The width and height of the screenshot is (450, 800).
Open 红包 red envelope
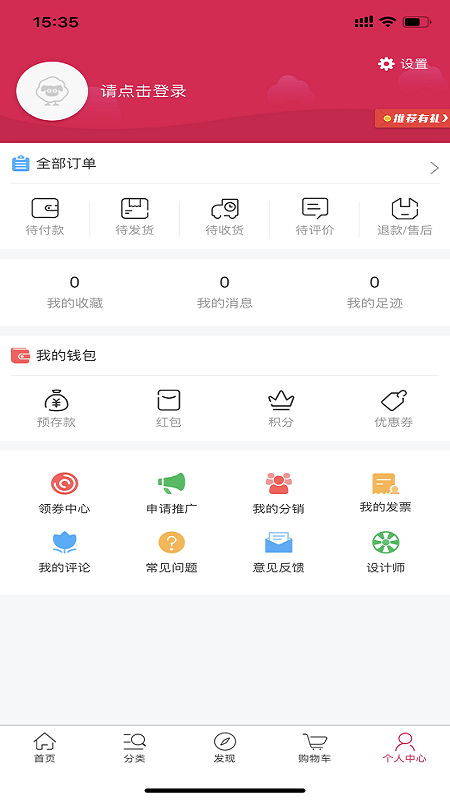pos(169,409)
